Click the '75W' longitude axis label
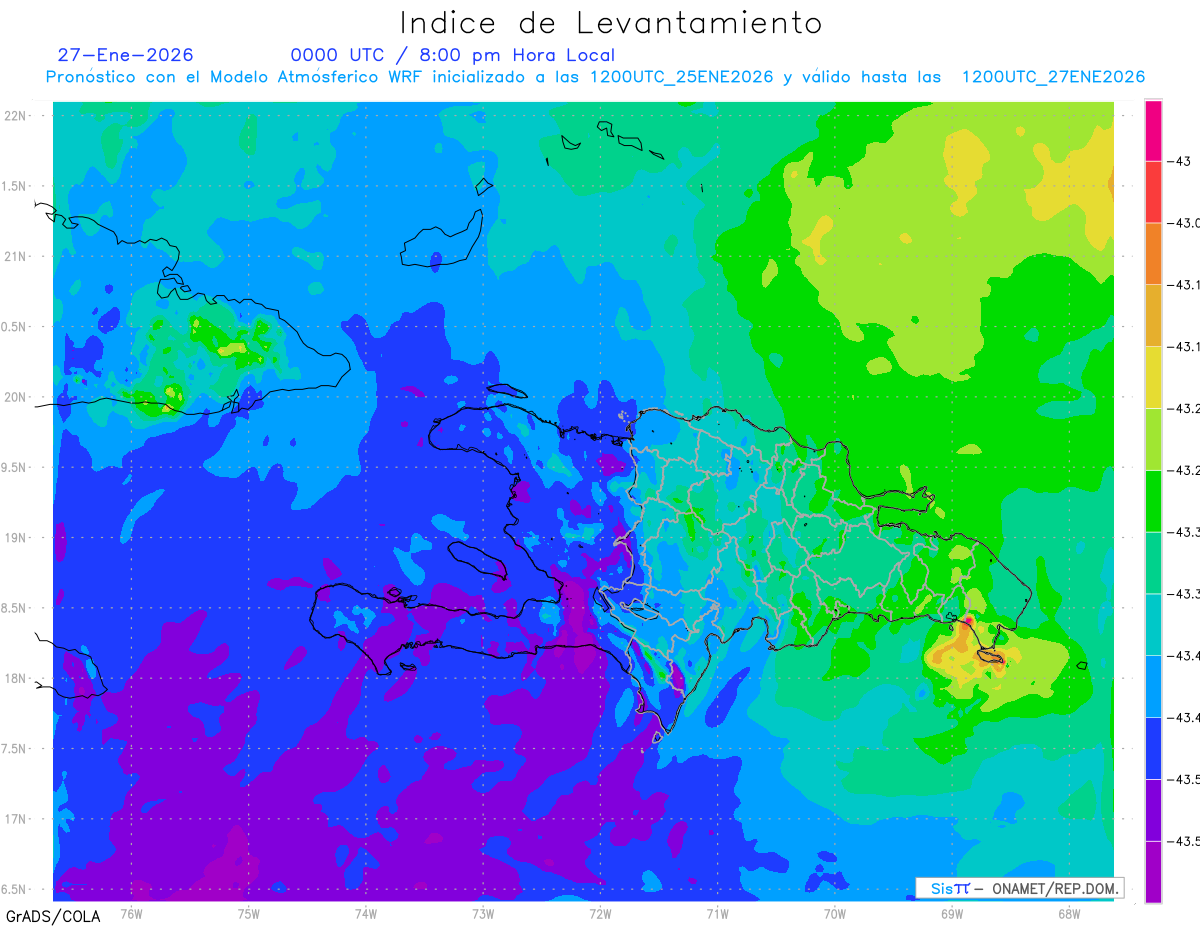 click(x=249, y=914)
